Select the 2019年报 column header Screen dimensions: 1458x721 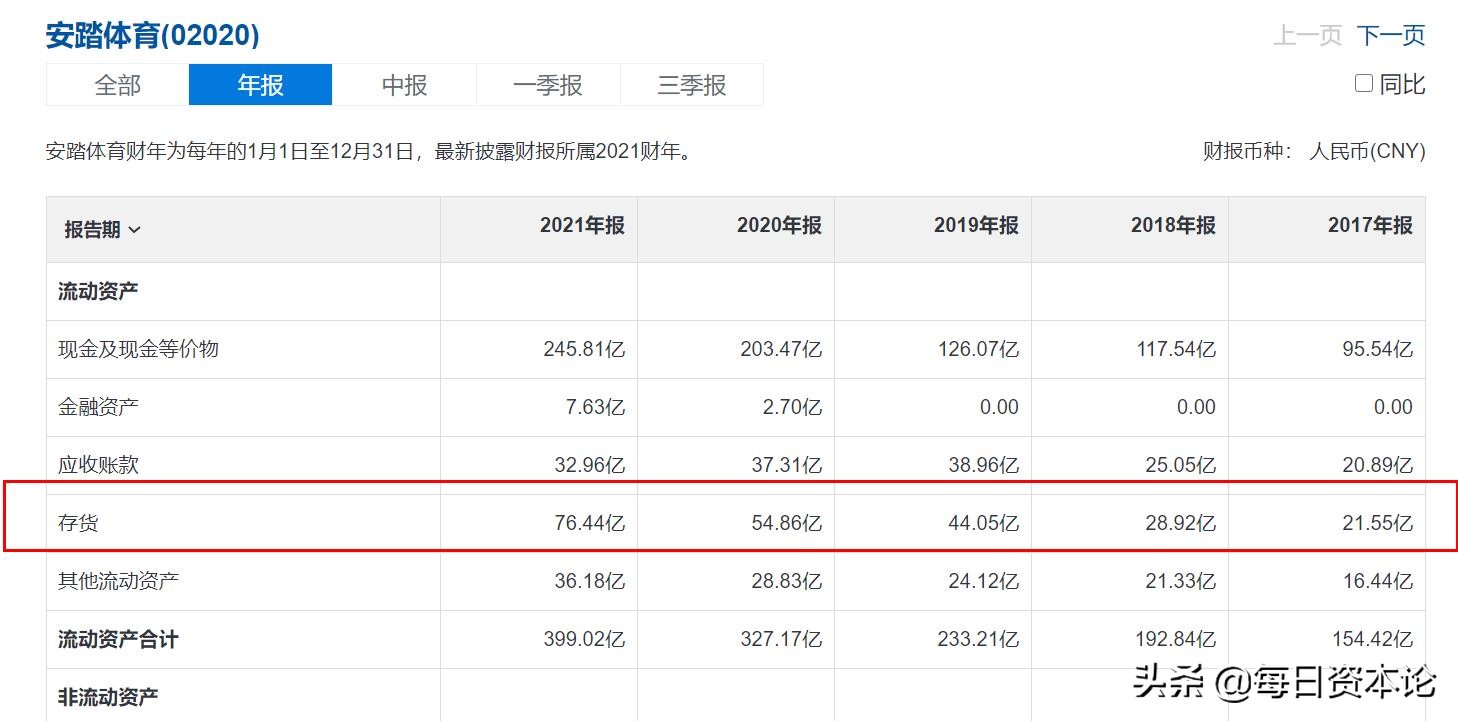[x=976, y=226]
